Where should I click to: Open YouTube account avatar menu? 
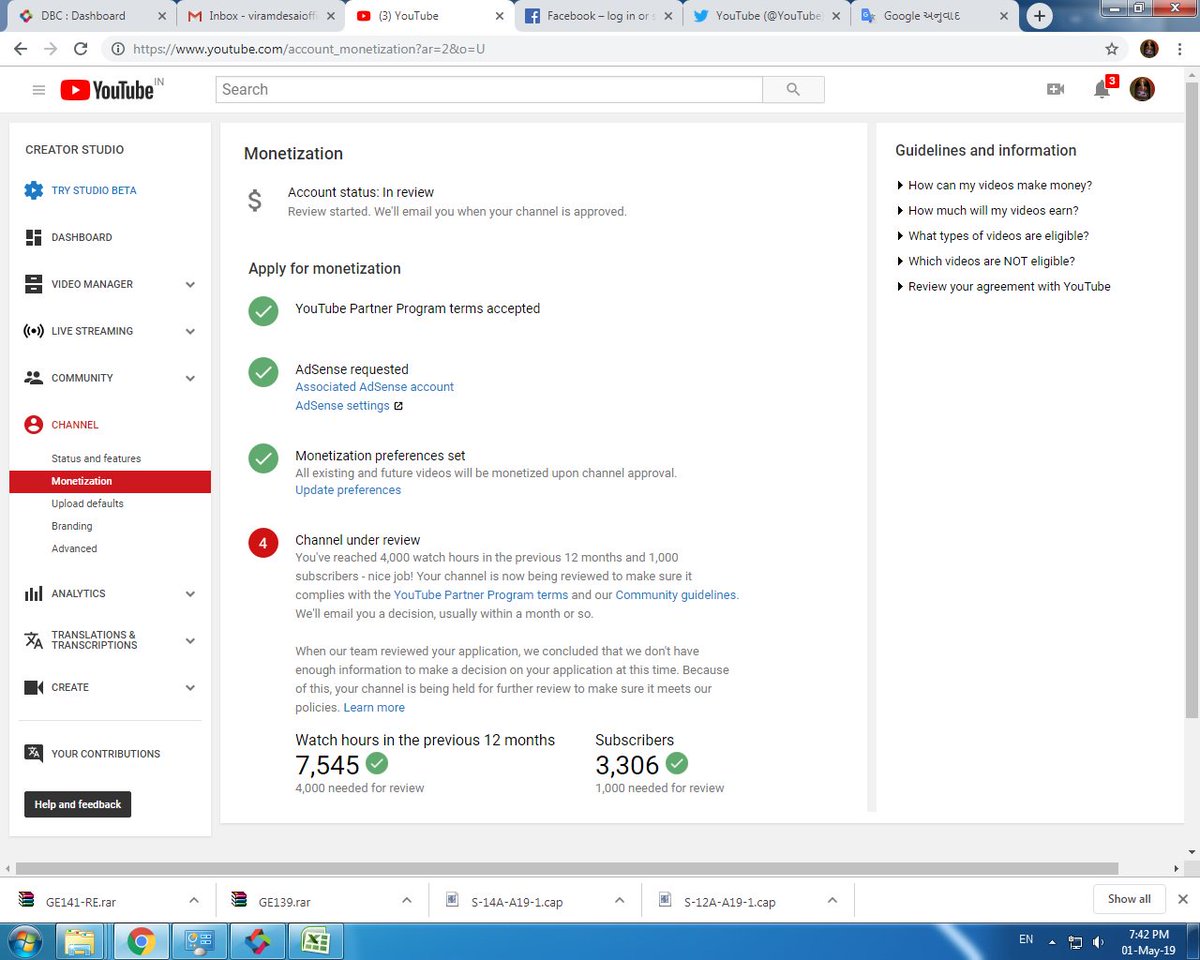1142,90
